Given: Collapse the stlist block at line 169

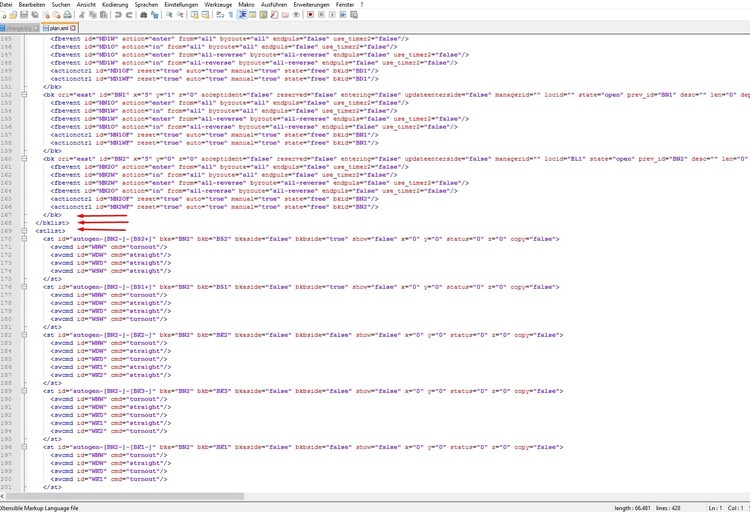Looking at the screenshot, I should [24, 231].
